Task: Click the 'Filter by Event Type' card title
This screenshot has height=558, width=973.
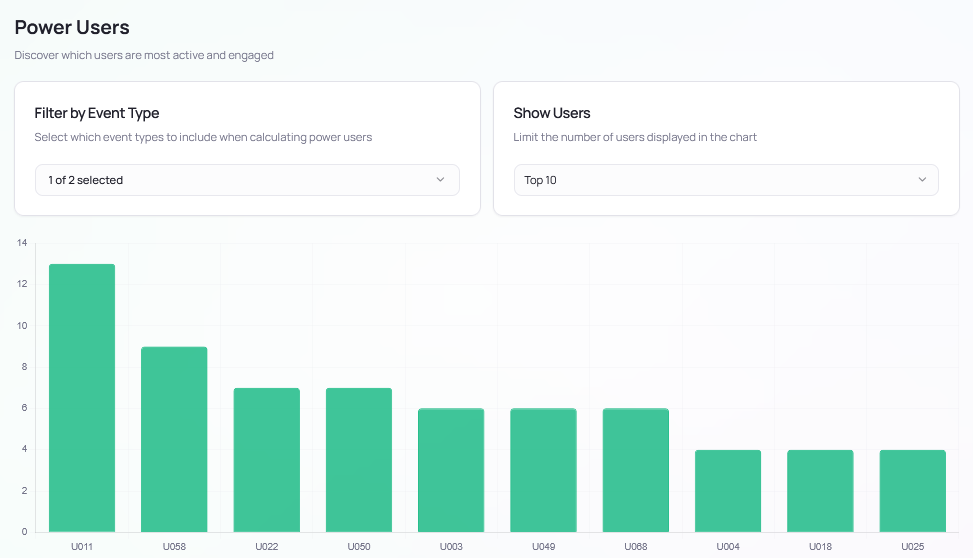Action: click(97, 113)
